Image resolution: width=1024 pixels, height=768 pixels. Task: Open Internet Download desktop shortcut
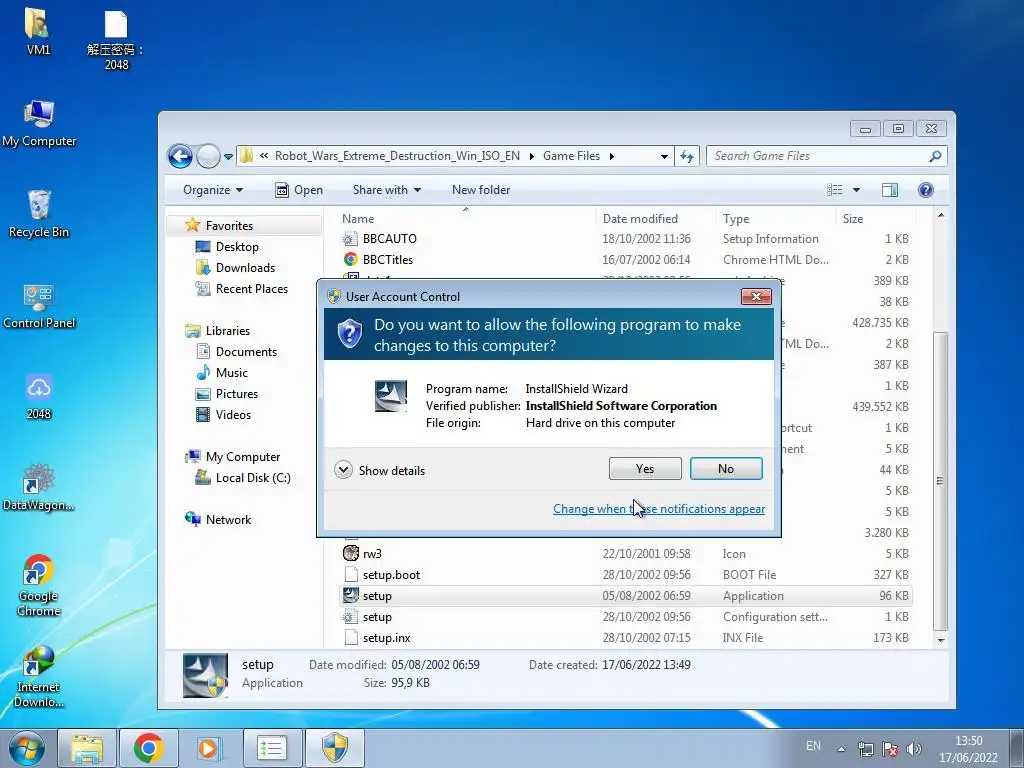pyautogui.click(x=39, y=677)
